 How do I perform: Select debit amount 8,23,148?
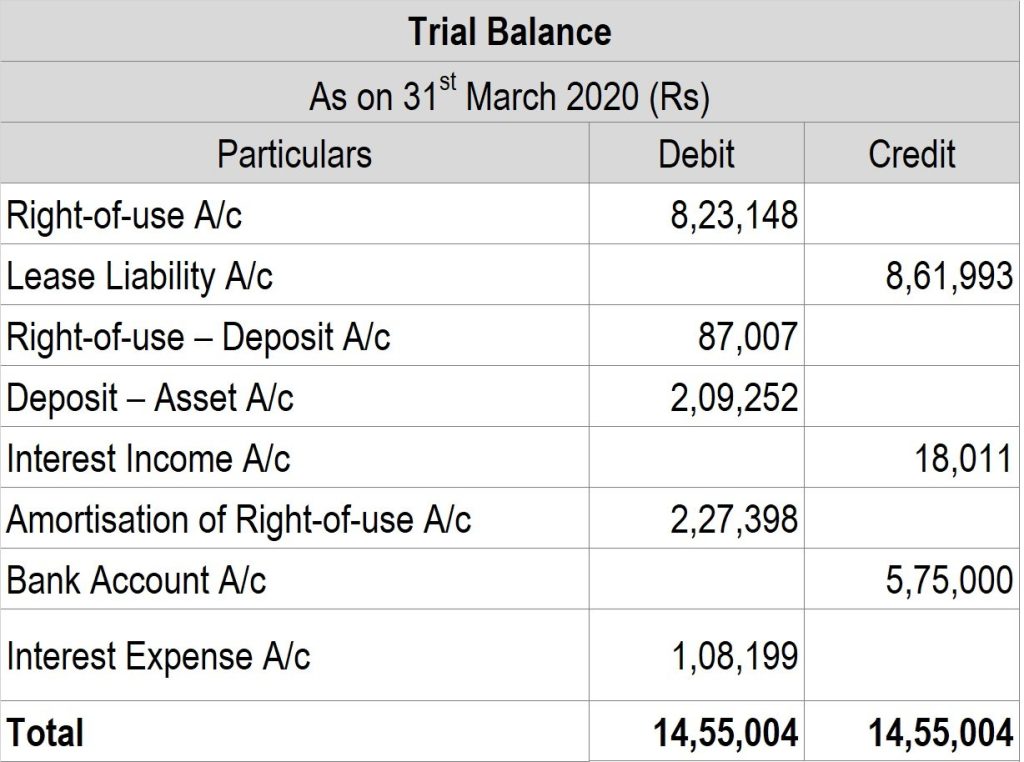734,215
